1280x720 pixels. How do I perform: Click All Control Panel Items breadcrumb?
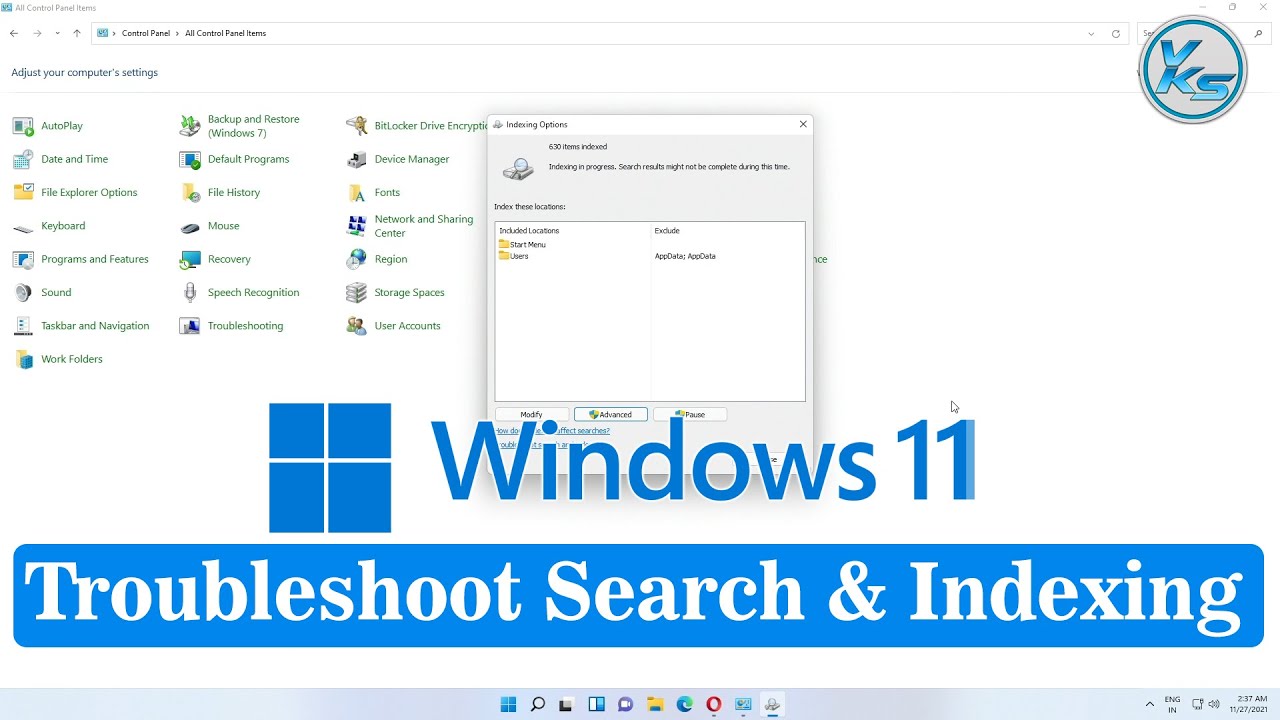(225, 33)
